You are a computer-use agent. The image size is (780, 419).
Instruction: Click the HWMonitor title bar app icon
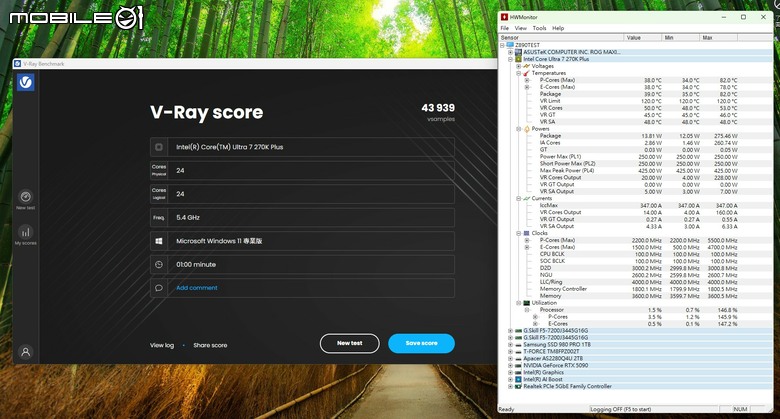(504, 17)
